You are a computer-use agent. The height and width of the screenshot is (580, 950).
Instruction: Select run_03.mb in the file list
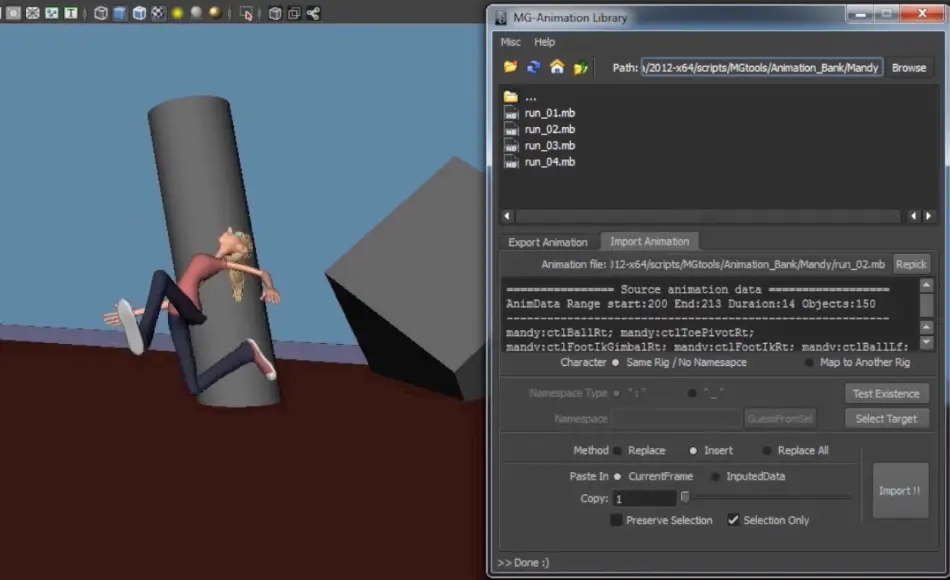[x=550, y=145]
